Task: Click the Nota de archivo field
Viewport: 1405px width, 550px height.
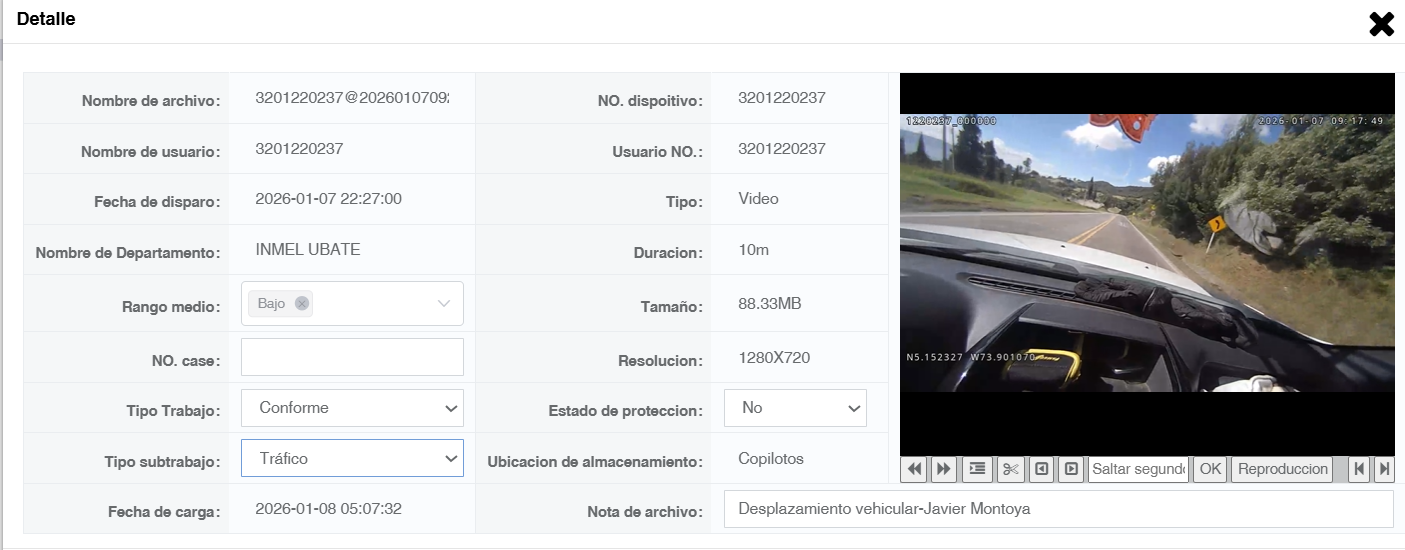Action: coord(1058,509)
